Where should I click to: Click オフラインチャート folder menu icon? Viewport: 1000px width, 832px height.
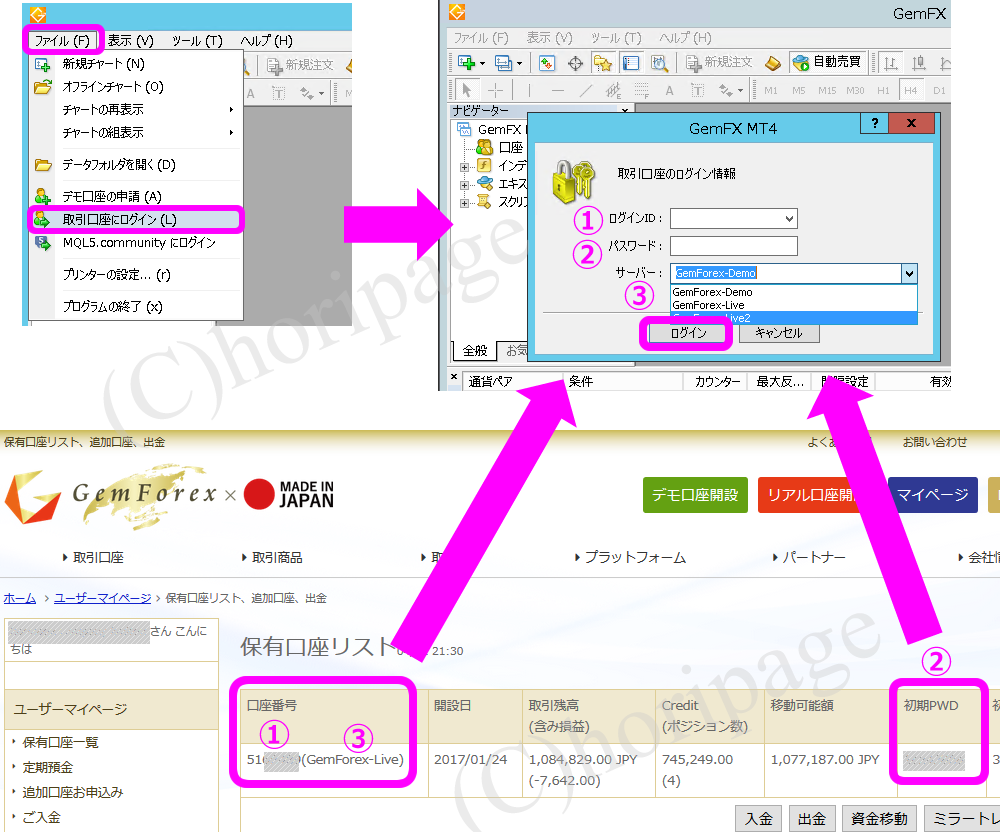43,87
